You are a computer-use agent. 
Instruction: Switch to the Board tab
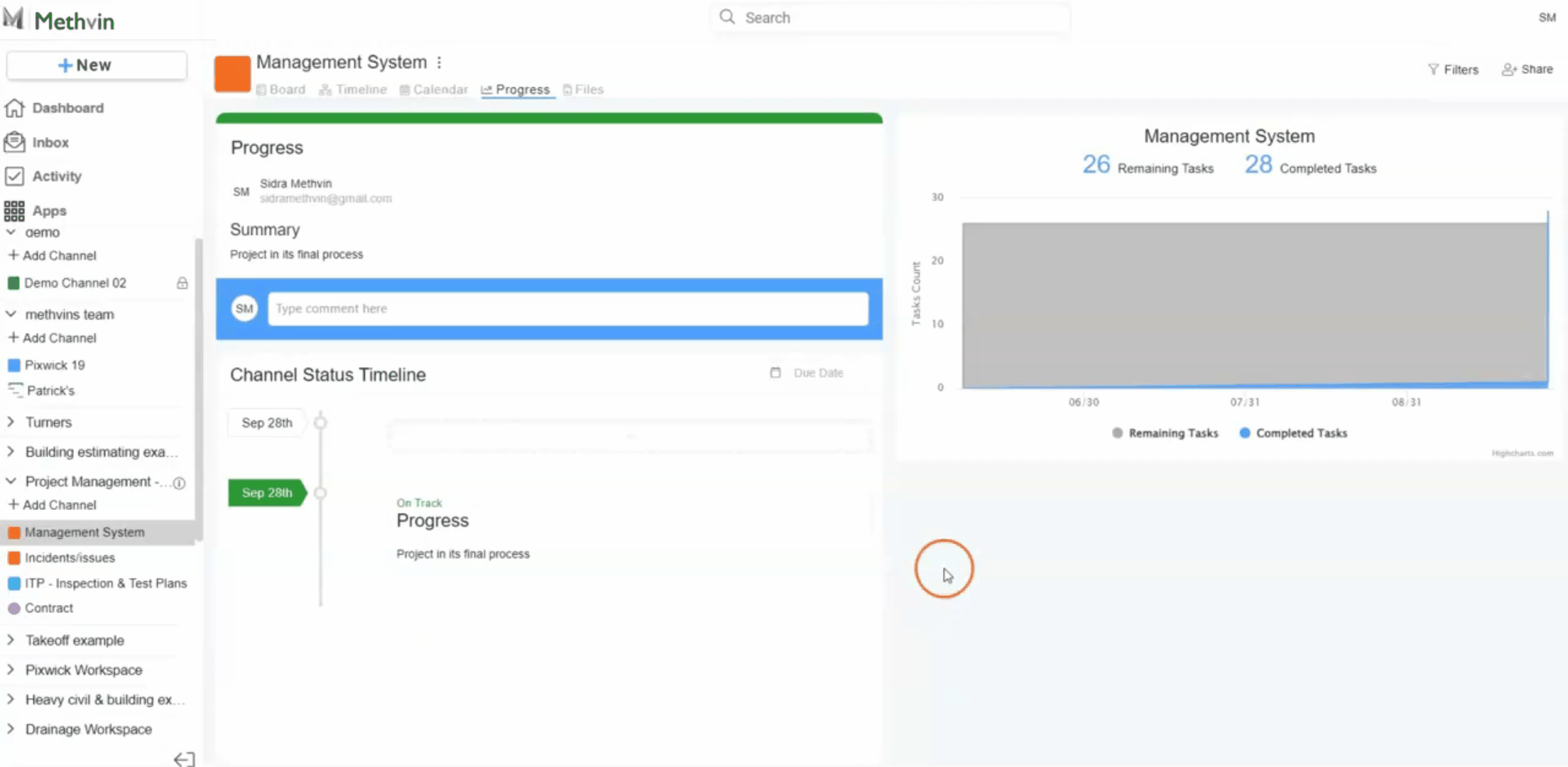[281, 89]
